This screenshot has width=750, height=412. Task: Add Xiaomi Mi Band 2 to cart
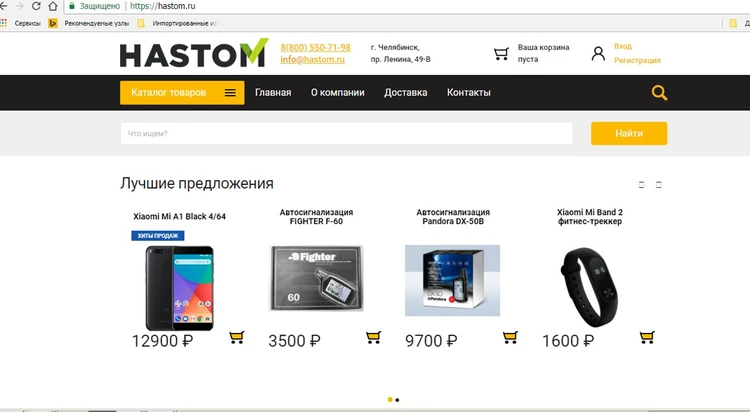[647, 337]
